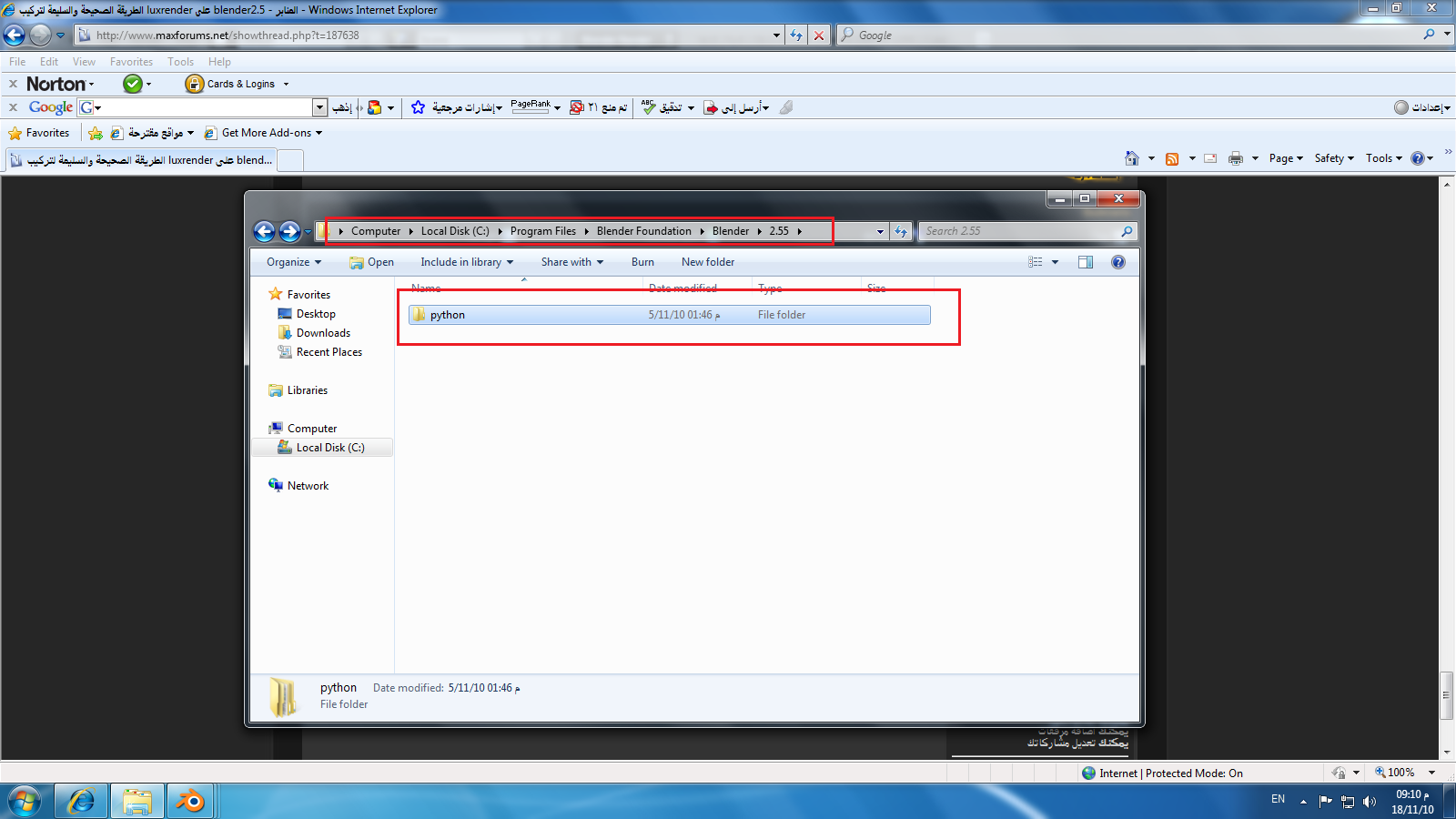Click the preview pane icon in Explorer
Image resolution: width=1456 pixels, height=819 pixels.
[x=1086, y=262]
